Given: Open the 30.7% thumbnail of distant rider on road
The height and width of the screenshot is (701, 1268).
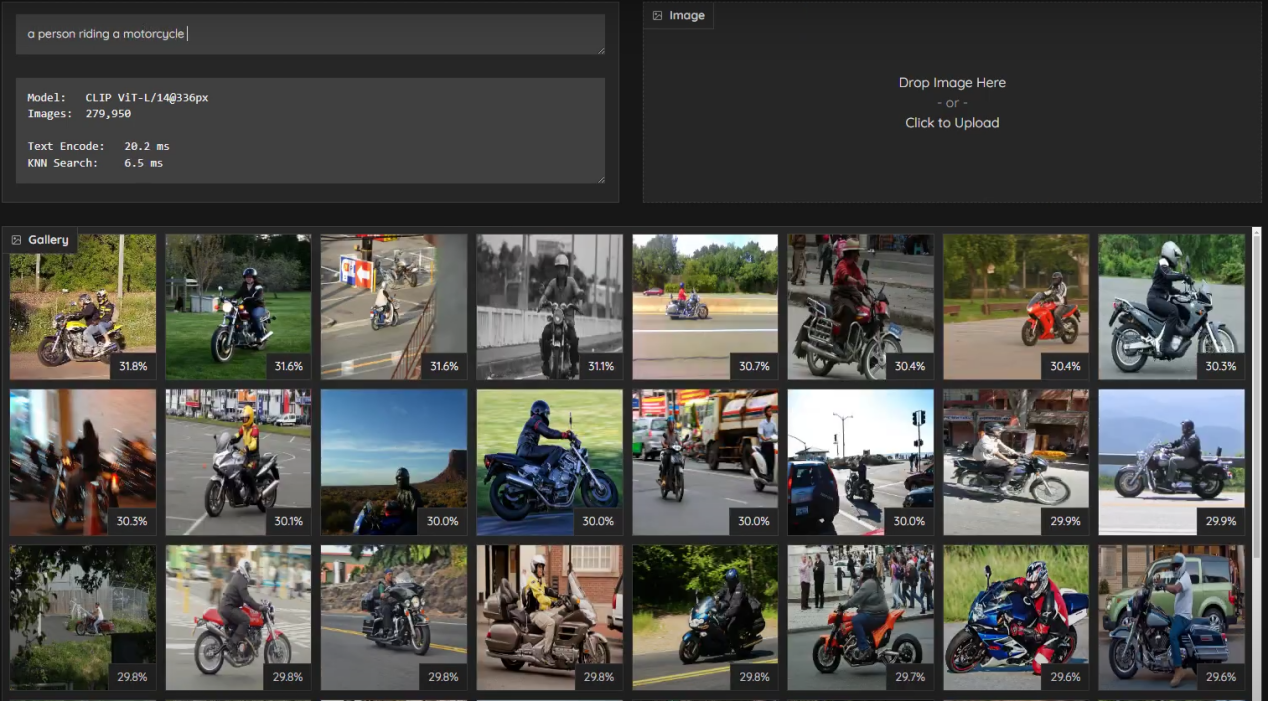Looking at the screenshot, I should click(705, 307).
